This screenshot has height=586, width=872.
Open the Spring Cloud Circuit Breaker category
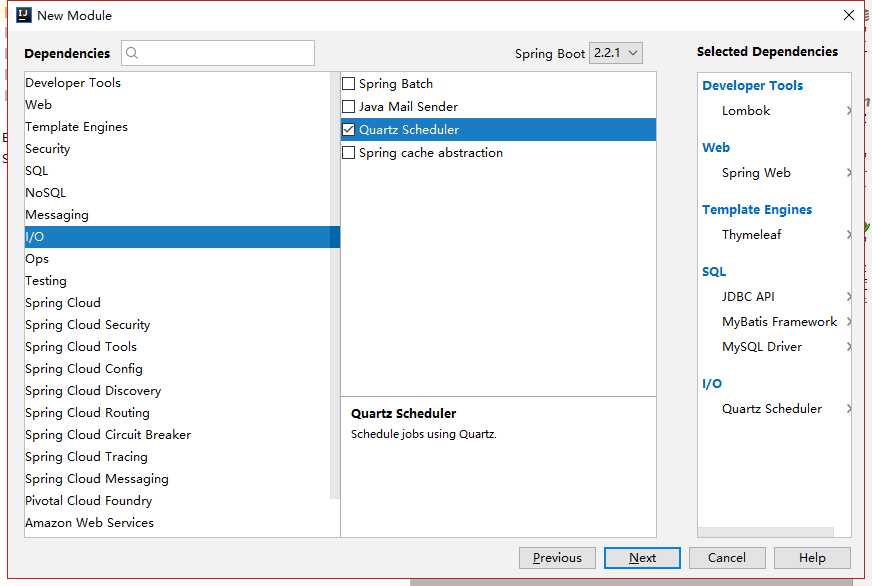(x=177, y=435)
